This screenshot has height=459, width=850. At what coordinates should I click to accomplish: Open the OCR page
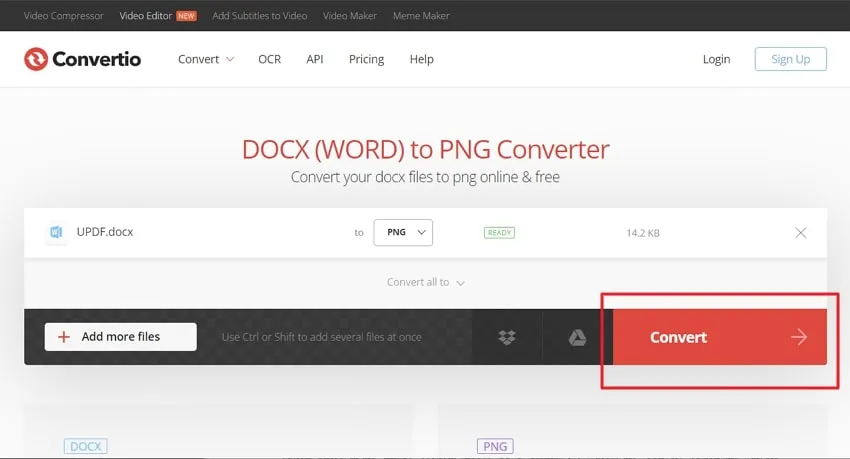[x=269, y=59]
